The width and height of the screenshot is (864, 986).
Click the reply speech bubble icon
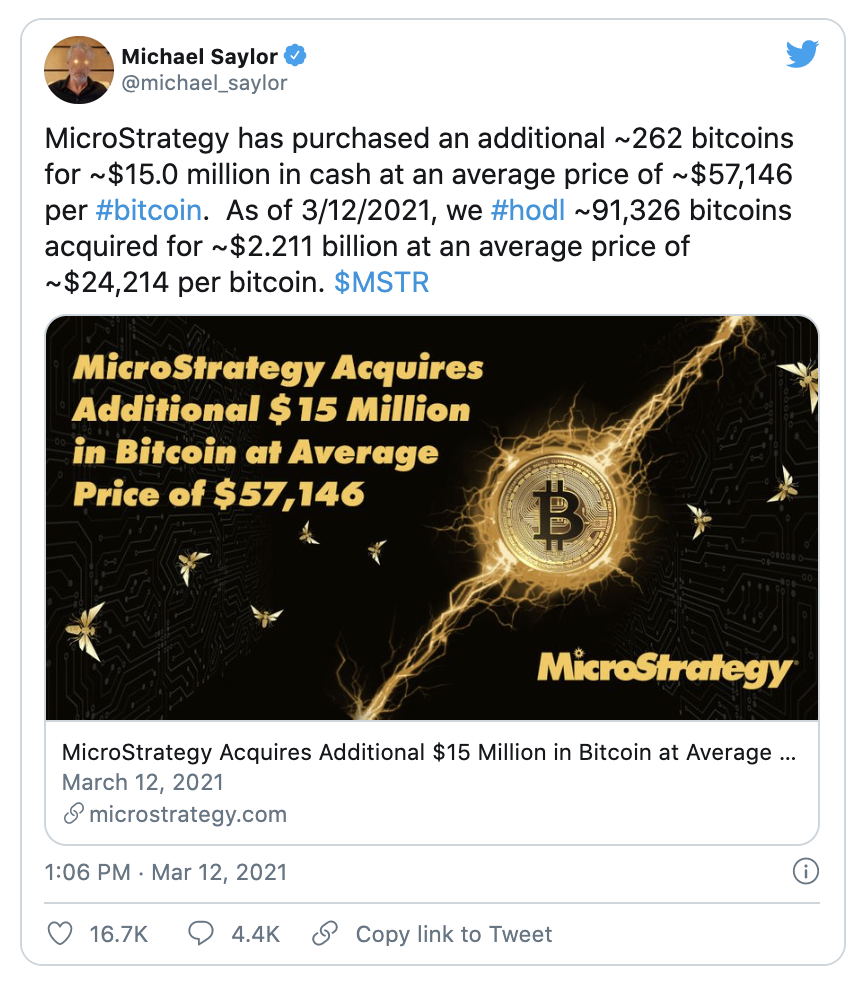201,934
